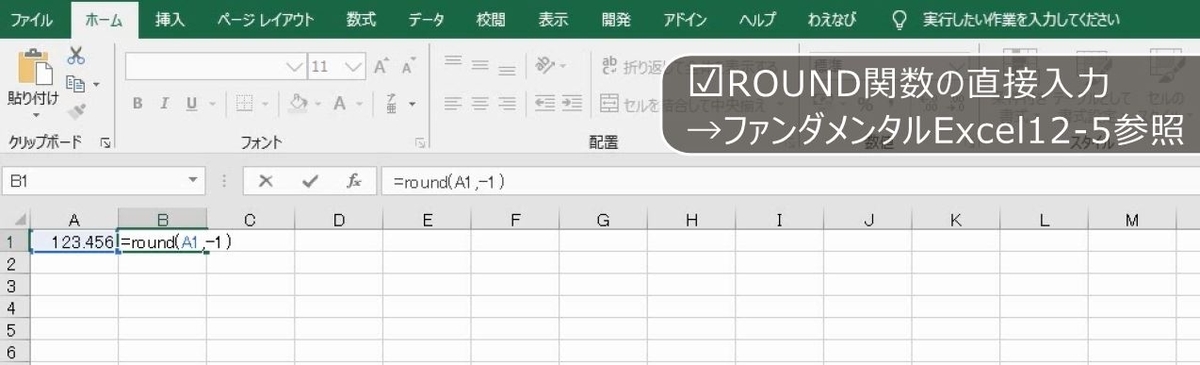Screen dimensions: 1200x365
Task: Open the 表示 tab
Action: click(553, 20)
